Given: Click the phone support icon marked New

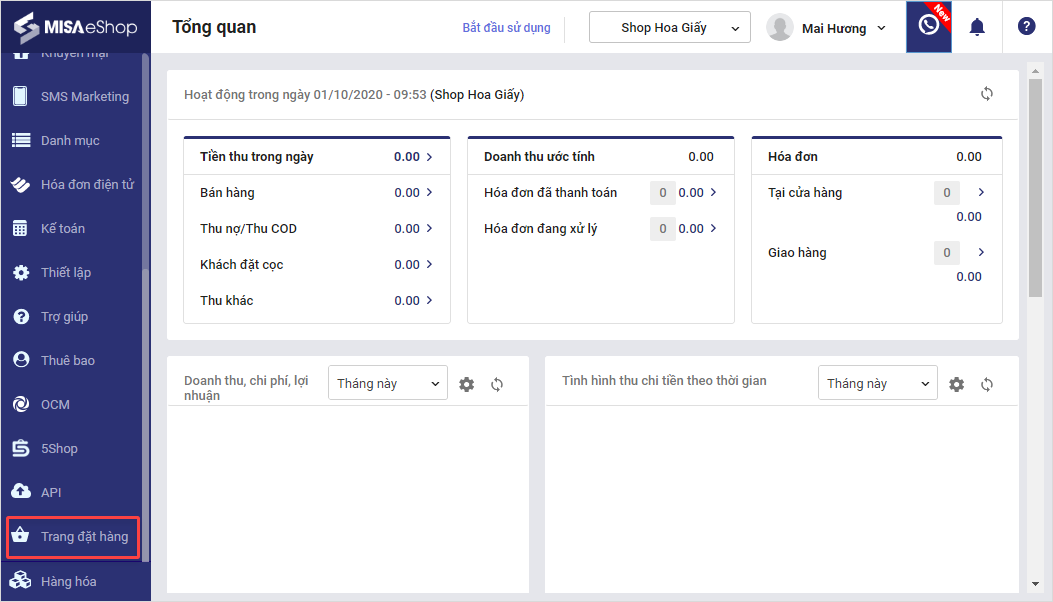Looking at the screenshot, I should [x=928, y=27].
